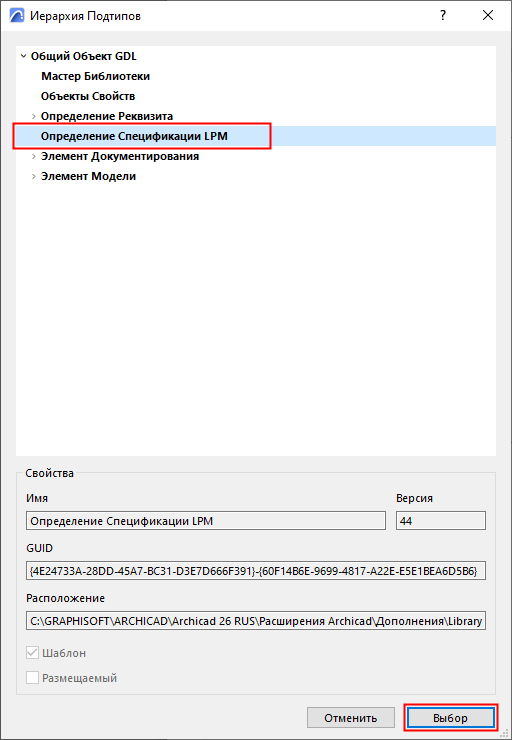512x740 pixels.
Task: Click the resize grip in dialog corner
Action: tap(504, 732)
